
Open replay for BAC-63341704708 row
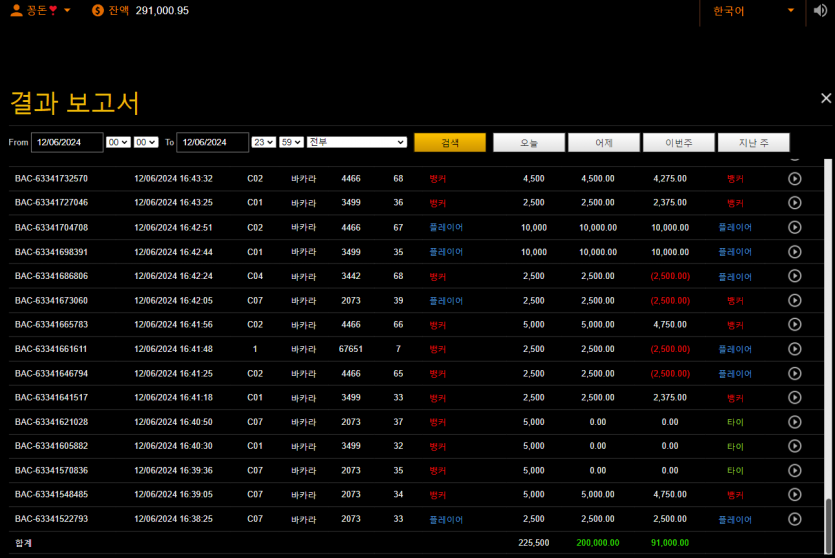coord(795,227)
